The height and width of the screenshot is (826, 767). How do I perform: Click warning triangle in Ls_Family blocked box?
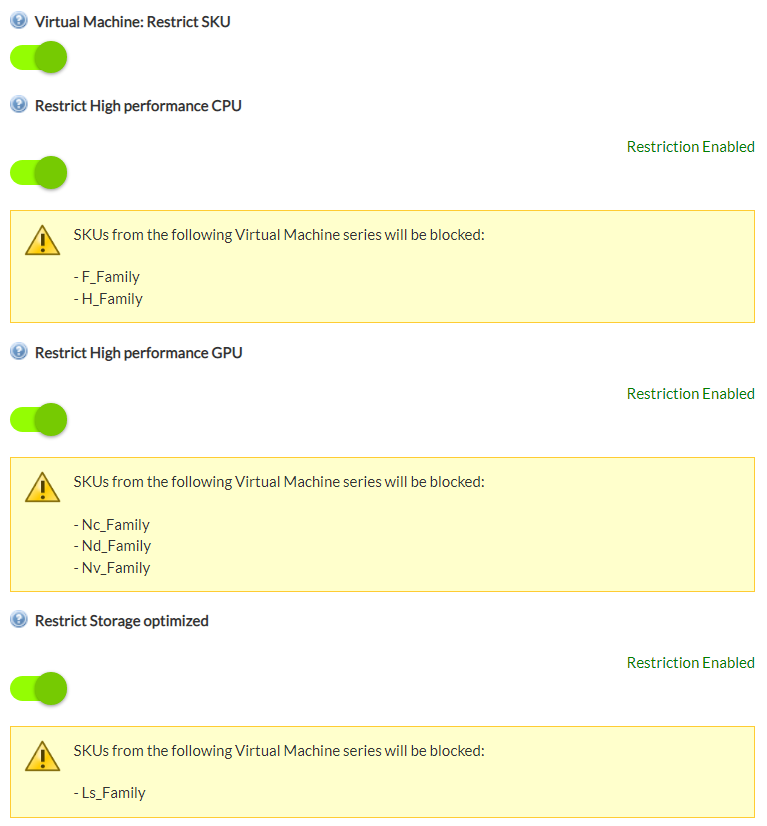(43, 756)
